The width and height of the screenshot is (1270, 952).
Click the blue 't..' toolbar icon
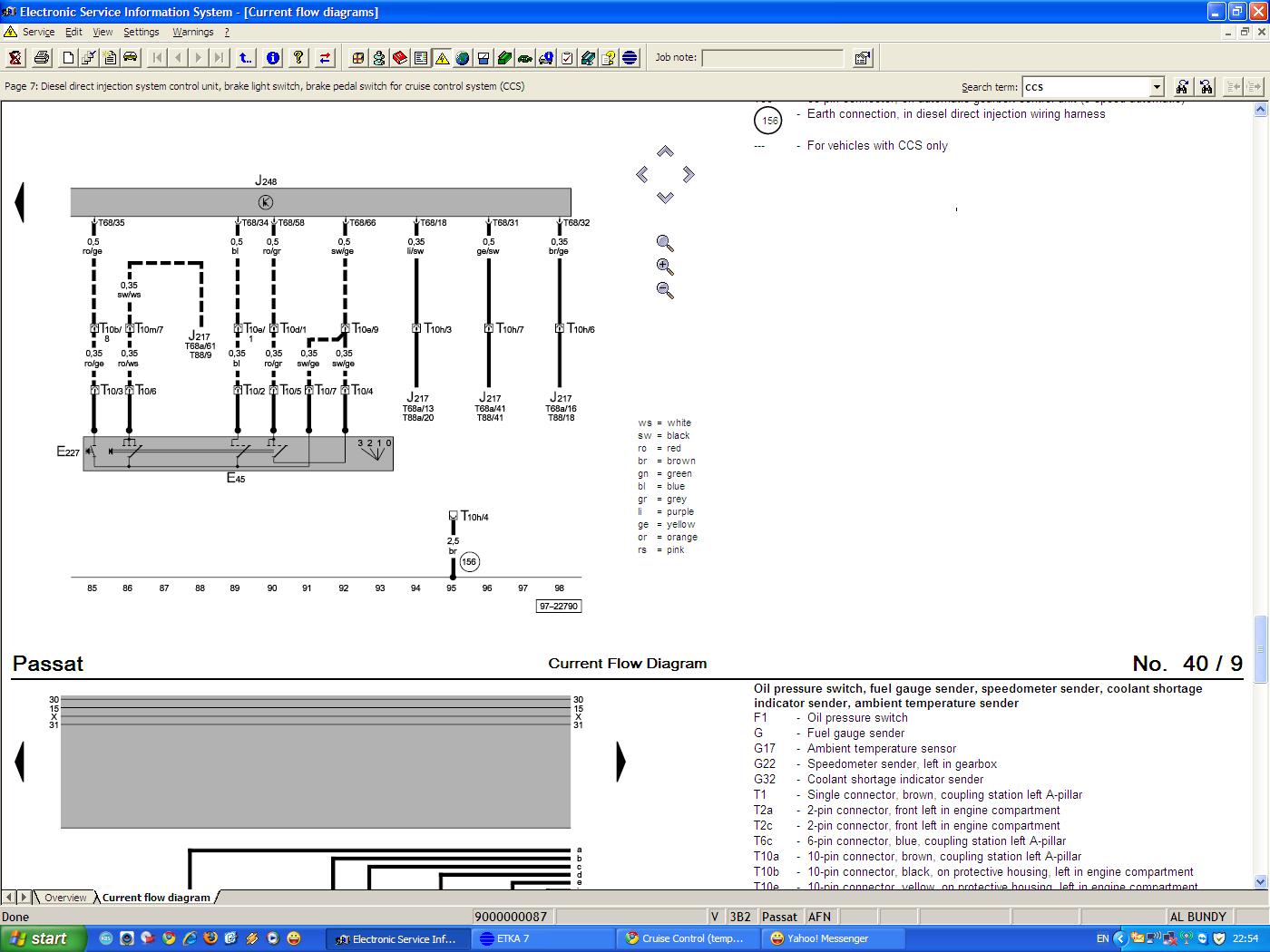(x=246, y=58)
